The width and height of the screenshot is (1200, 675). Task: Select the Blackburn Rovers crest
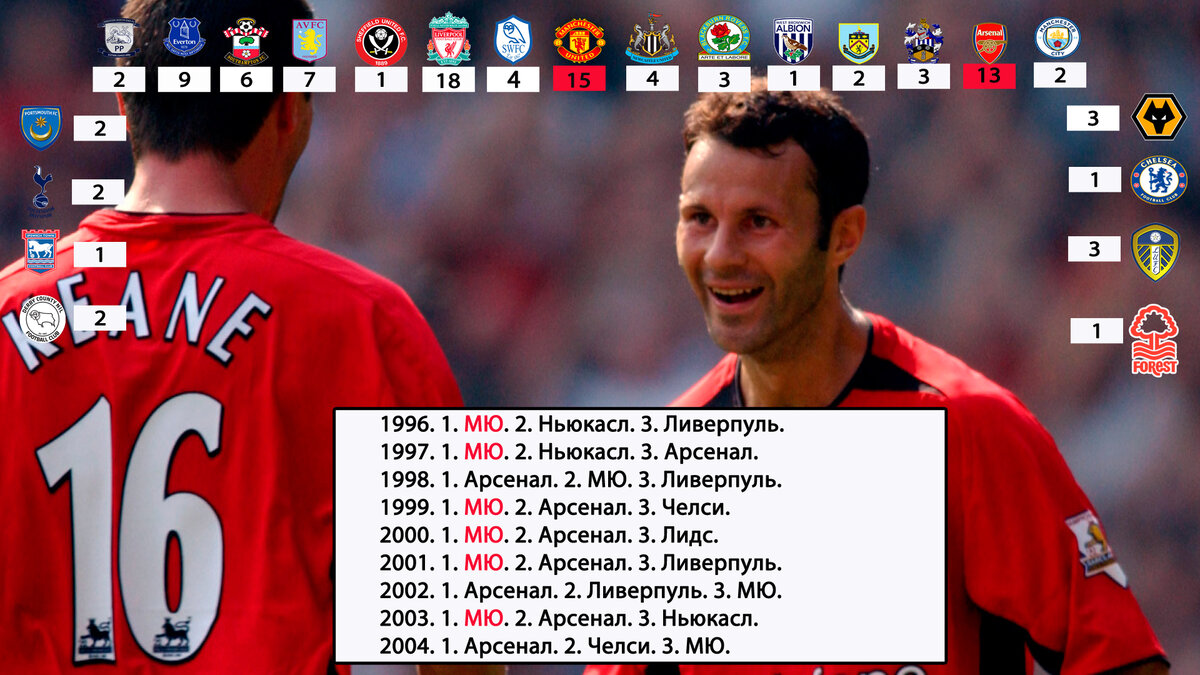point(724,39)
